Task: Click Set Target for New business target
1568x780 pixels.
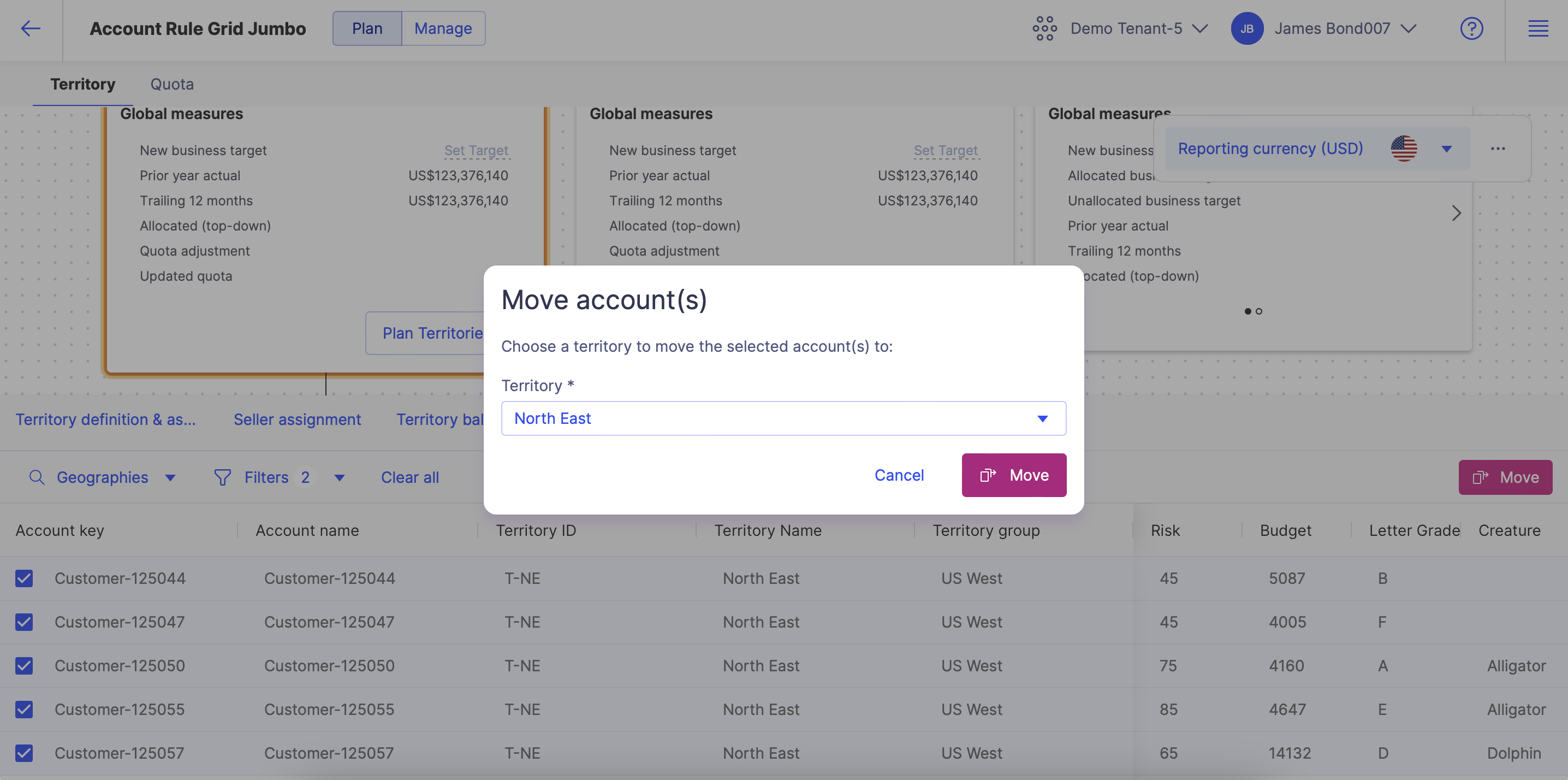Action: pyautogui.click(x=476, y=150)
